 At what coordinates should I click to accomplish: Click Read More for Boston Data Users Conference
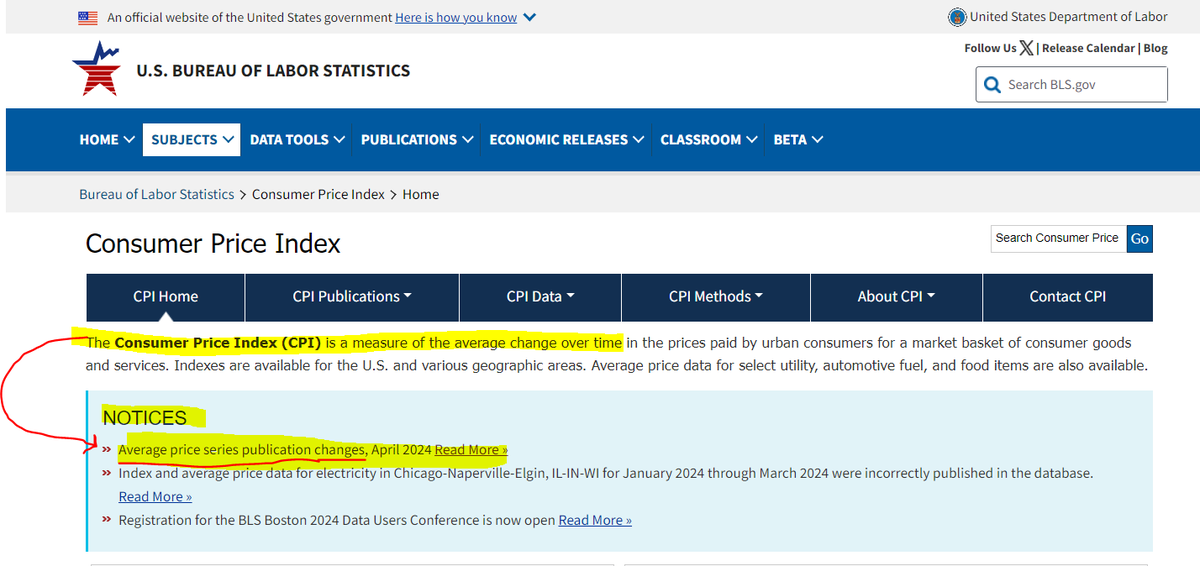pyautogui.click(x=595, y=520)
